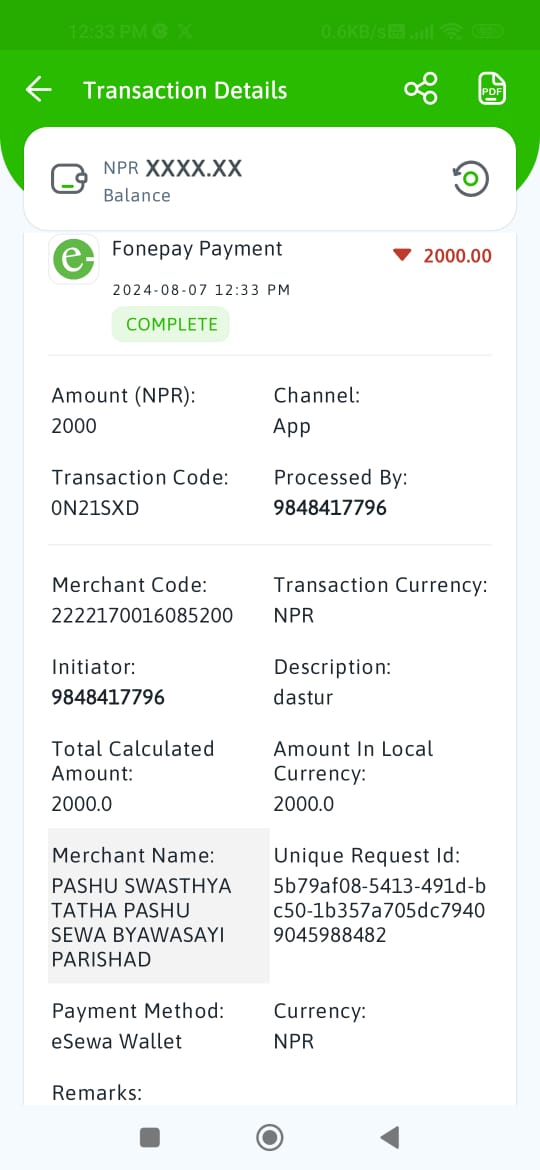Tap the Merchant Code number
The image size is (540, 1170).
[x=142, y=616]
